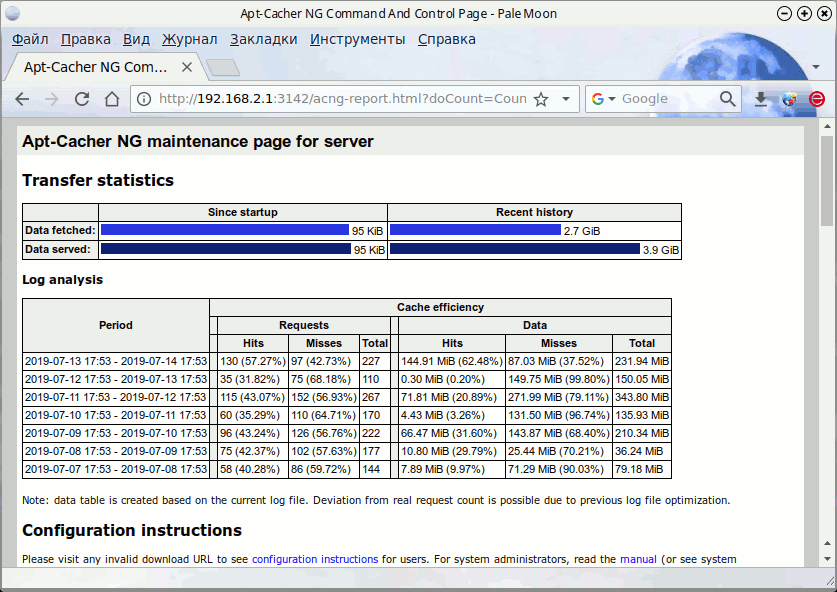The image size is (837, 592).
Task: Close the Apt-Cacher NG tab
Action: pyautogui.click(x=186, y=67)
